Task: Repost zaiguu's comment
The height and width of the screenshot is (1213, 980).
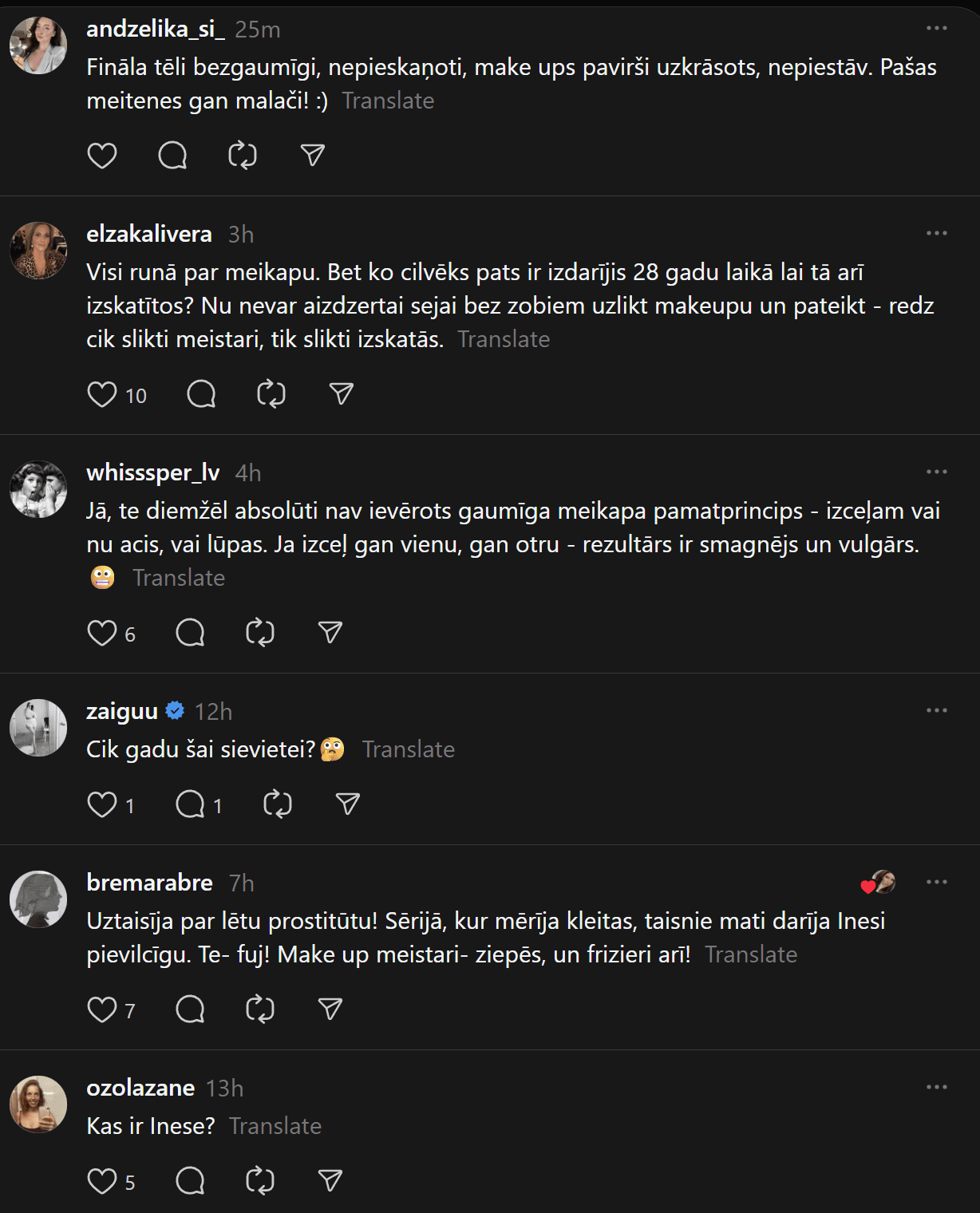Action: tap(278, 804)
